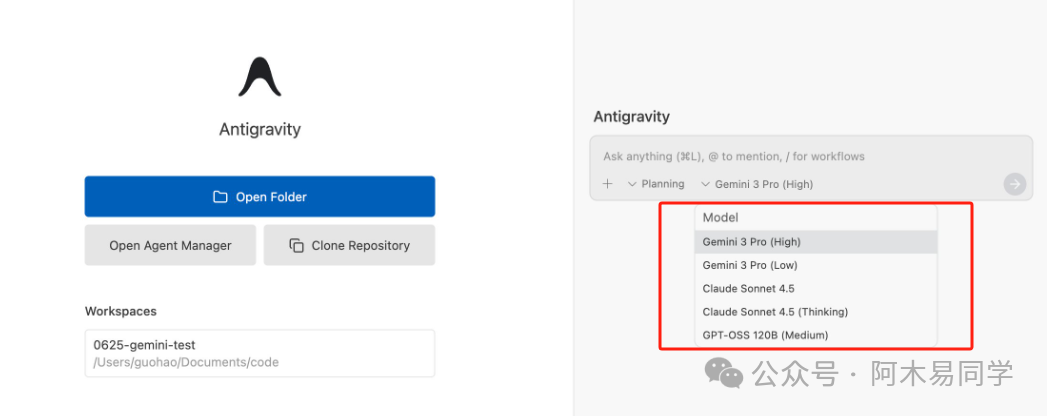The width and height of the screenshot is (1047, 416).
Task: Click the chevron beside Planning
Action: tap(632, 184)
